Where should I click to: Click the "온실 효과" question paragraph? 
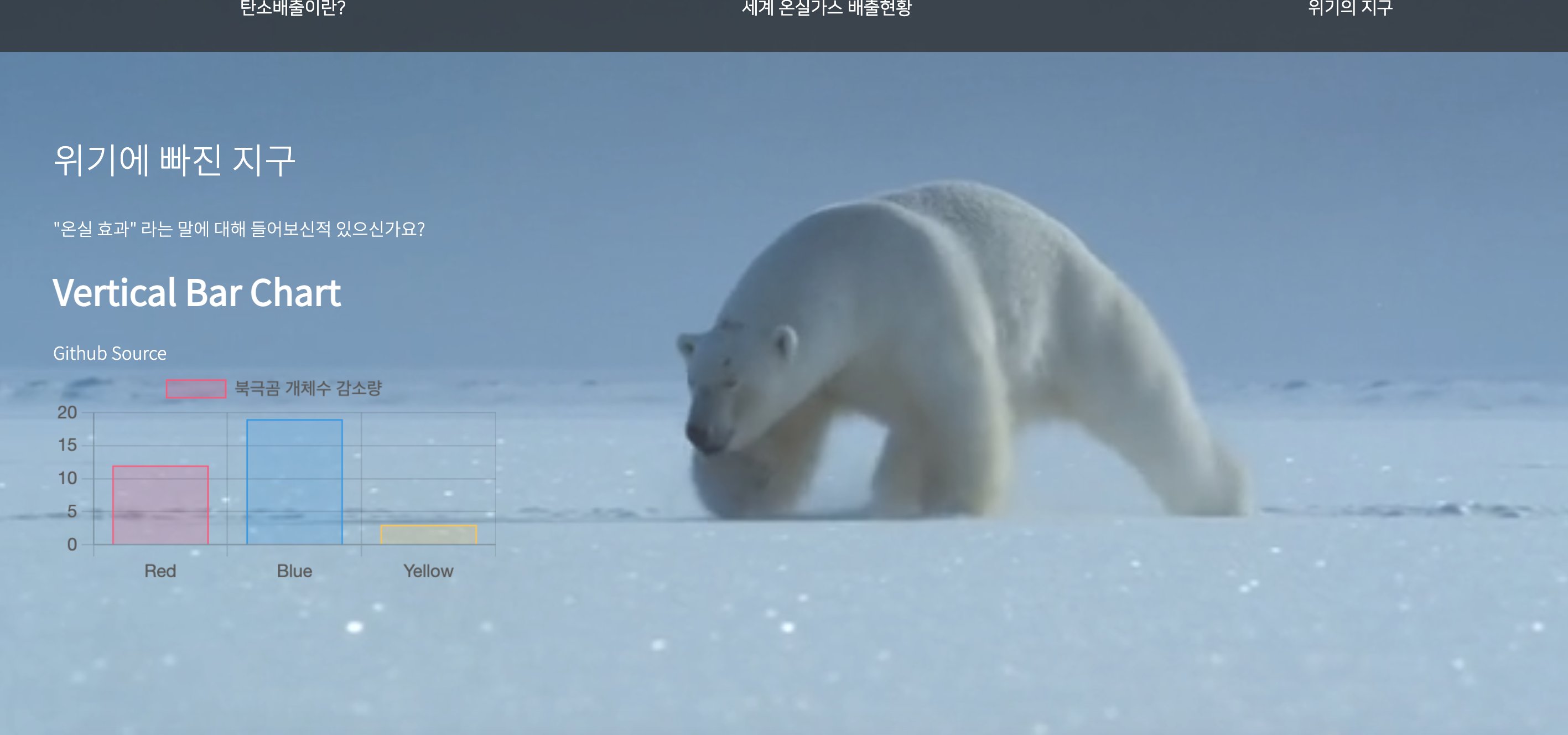pyautogui.click(x=238, y=229)
